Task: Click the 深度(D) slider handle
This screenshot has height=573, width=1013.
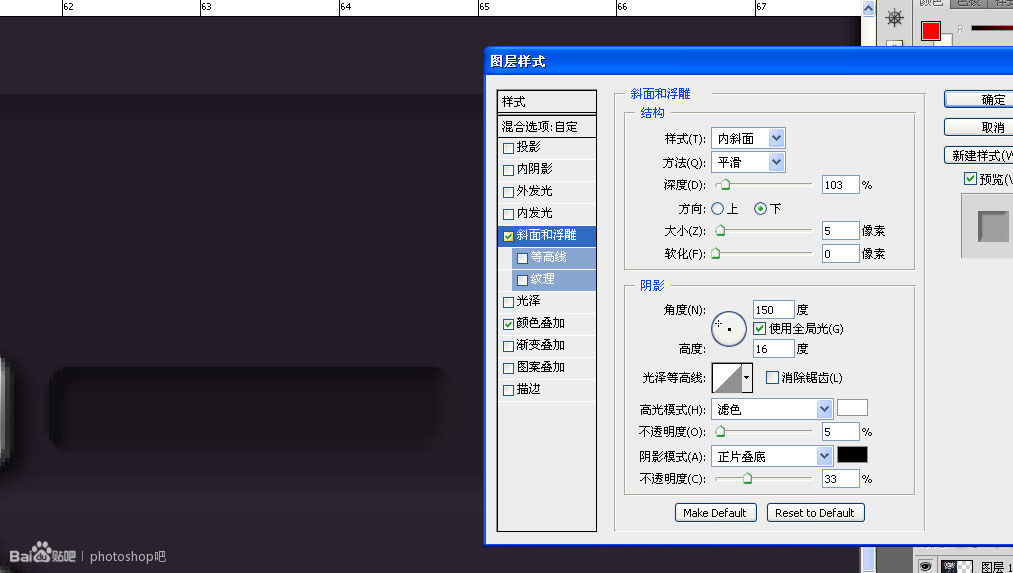Action: pos(725,185)
